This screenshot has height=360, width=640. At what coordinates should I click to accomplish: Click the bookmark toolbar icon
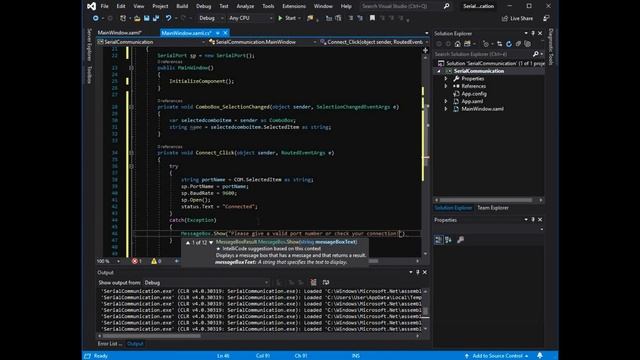tap(372, 18)
